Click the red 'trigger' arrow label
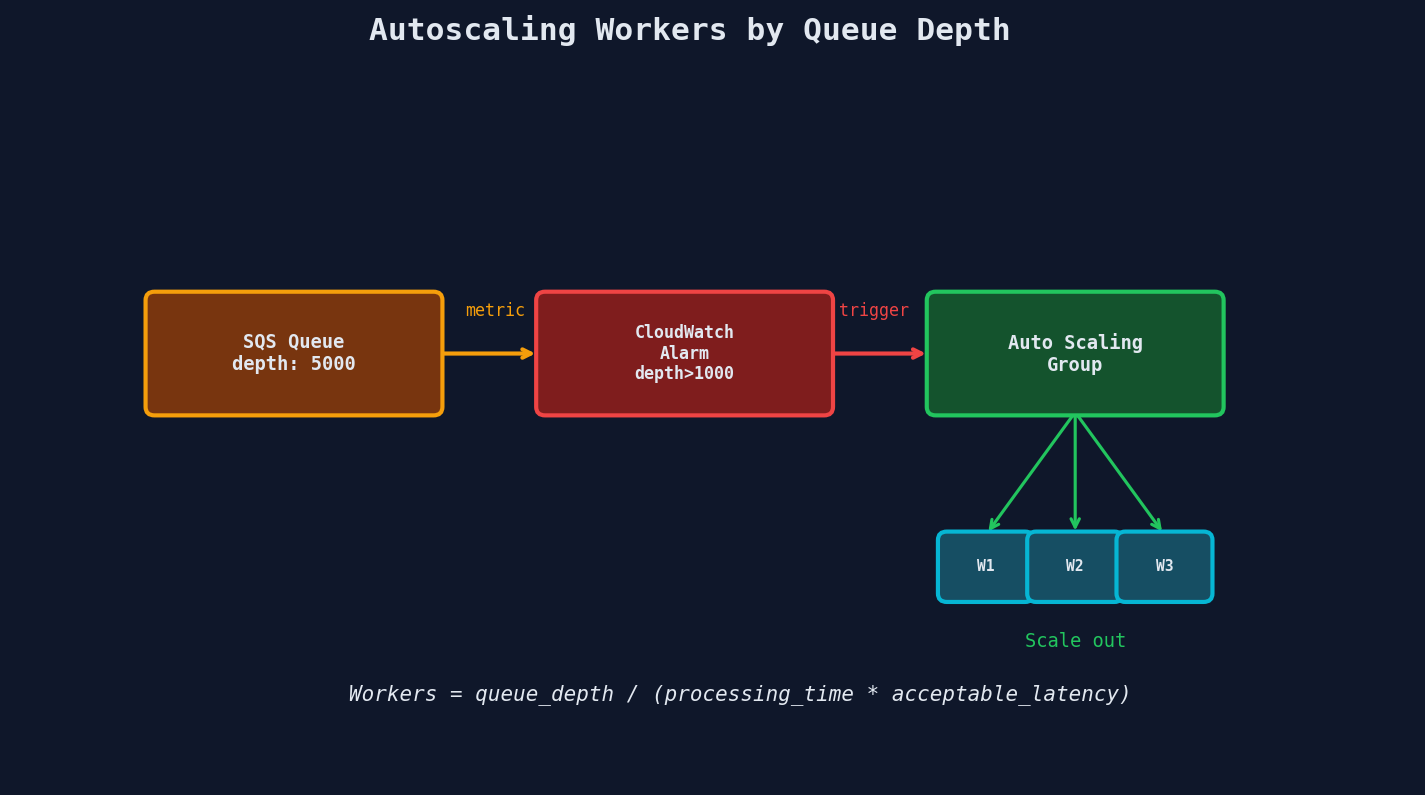This screenshot has width=1425, height=795. [874, 311]
